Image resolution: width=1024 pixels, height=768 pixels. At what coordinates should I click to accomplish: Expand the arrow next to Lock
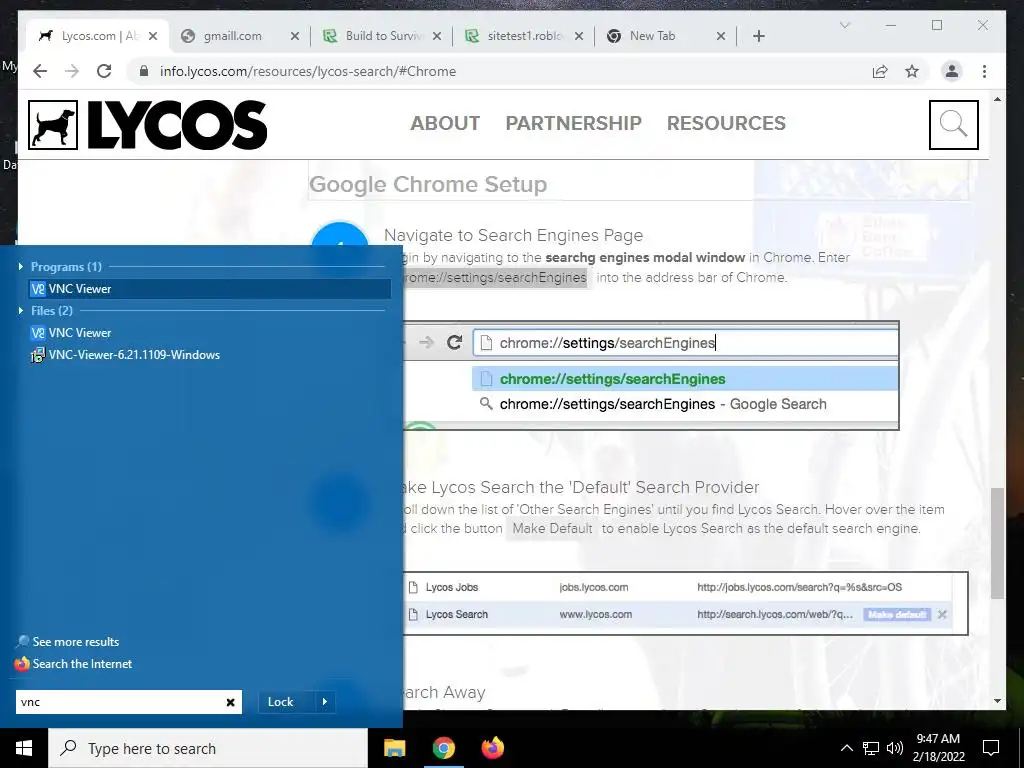click(325, 702)
